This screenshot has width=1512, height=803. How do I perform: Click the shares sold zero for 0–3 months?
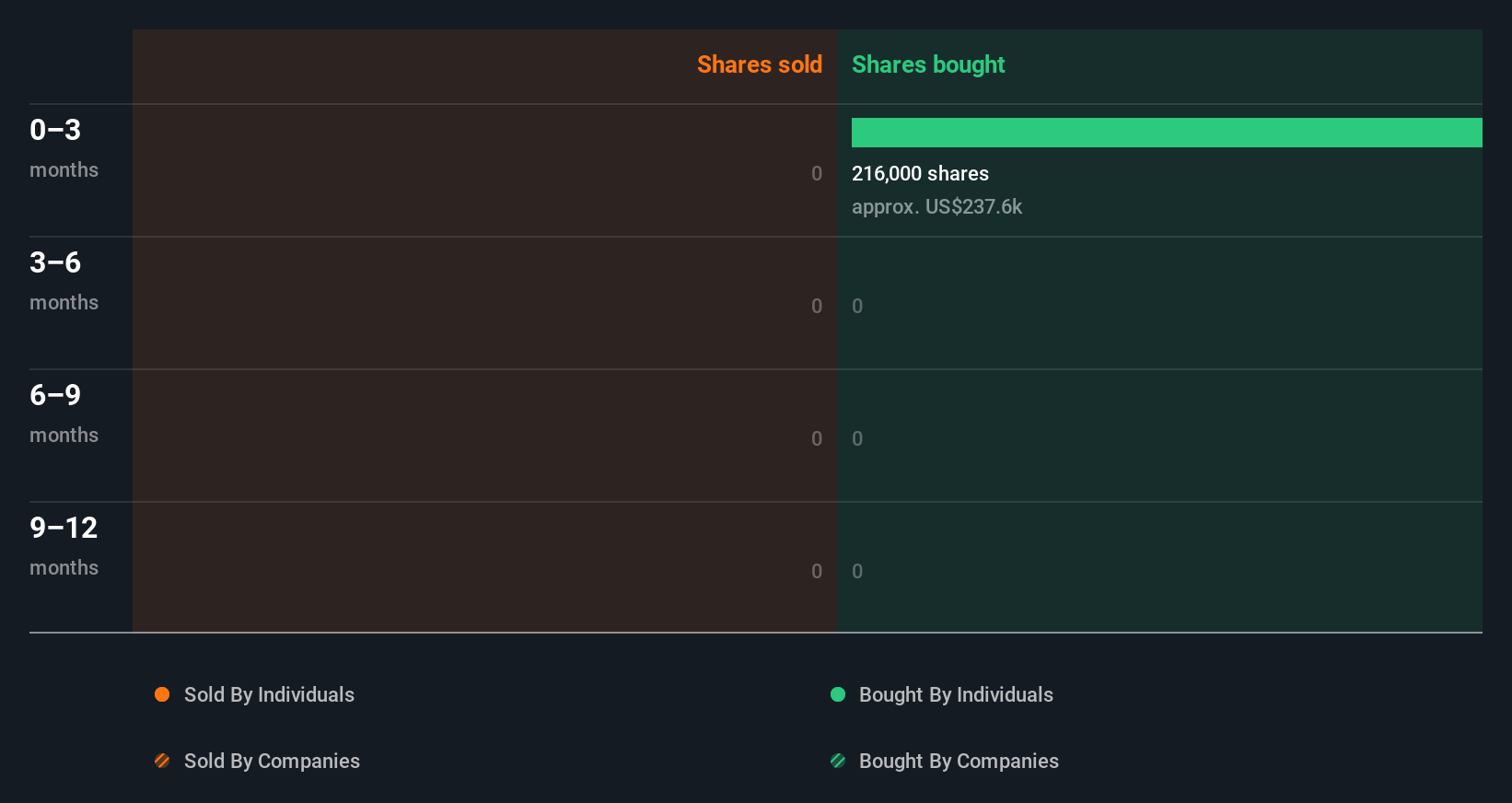coord(816,173)
